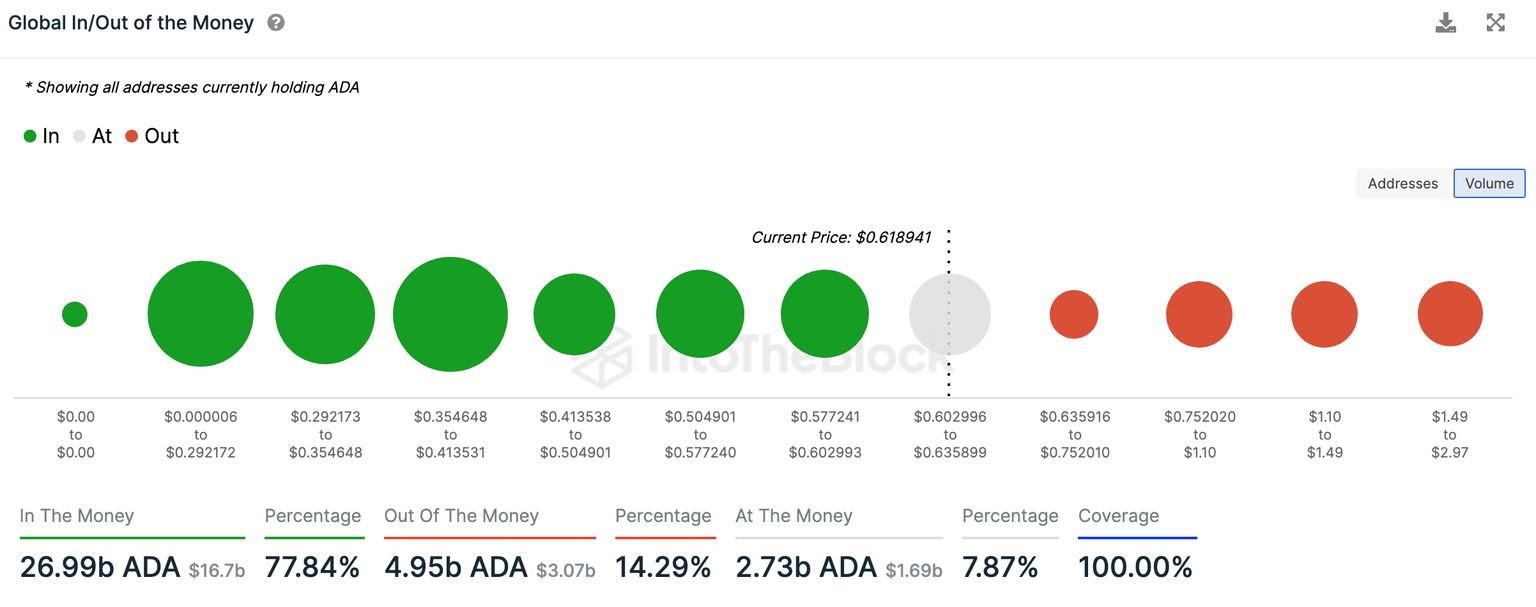The height and width of the screenshot is (607, 1536).
Task: Click the $0.635916 to $0.752010 red bubble
Action: (x=1074, y=313)
